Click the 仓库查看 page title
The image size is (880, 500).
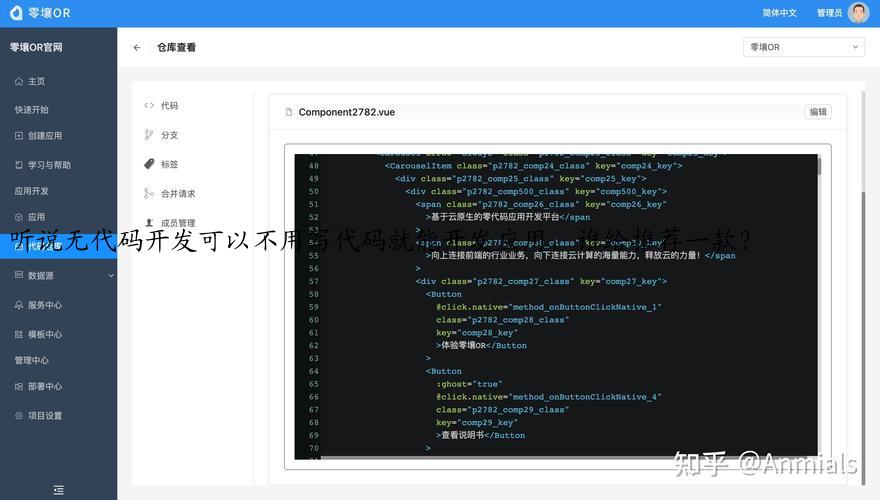coord(176,48)
